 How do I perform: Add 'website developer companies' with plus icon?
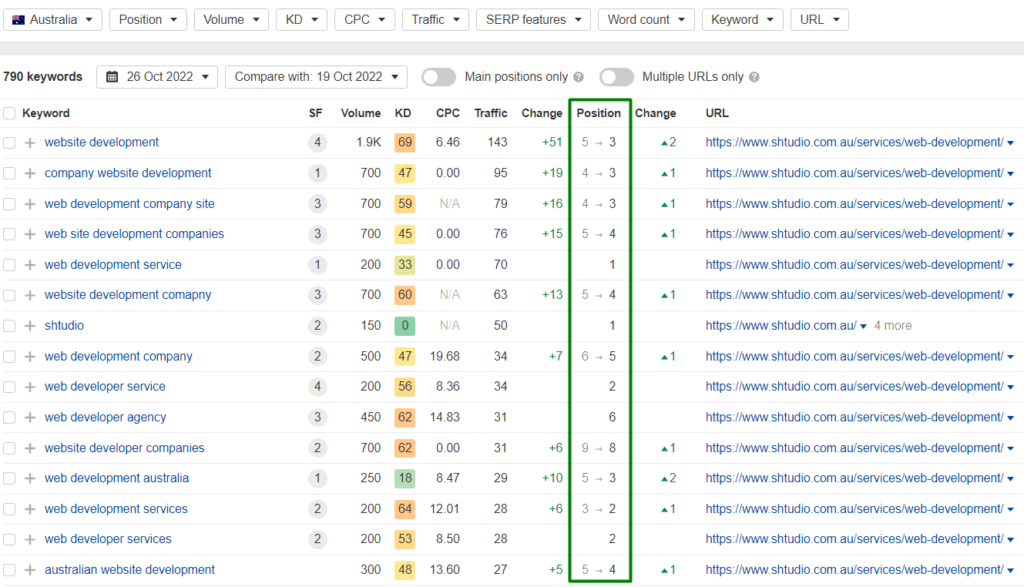pyautogui.click(x=29, y=448)
